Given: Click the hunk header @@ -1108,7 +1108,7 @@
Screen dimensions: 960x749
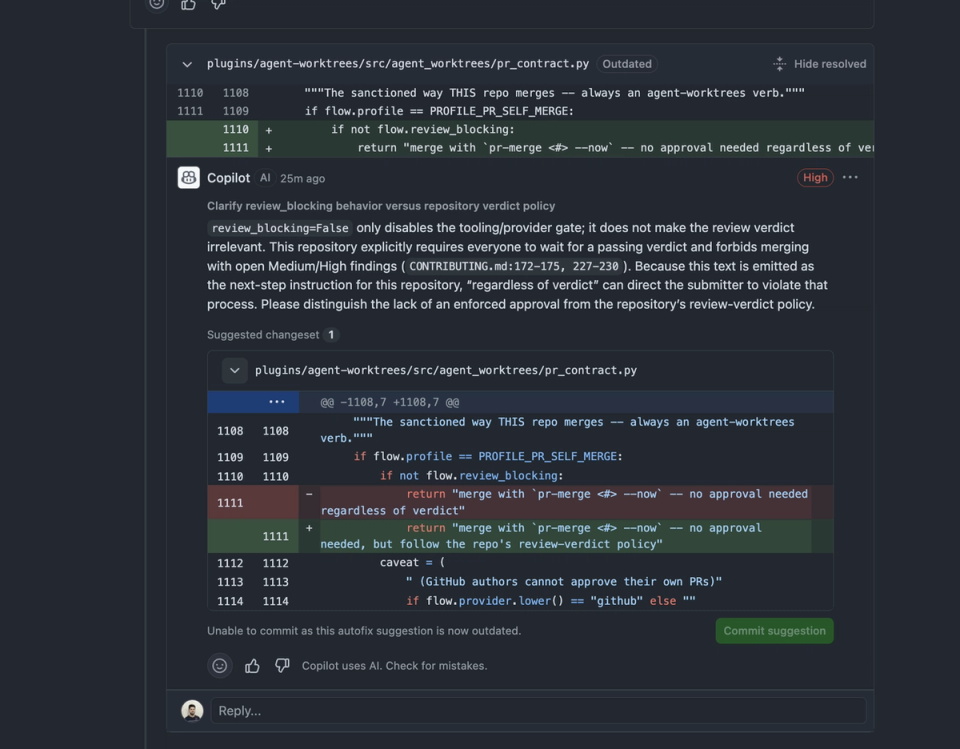Looking at the screenshot, I should (390, 402).
